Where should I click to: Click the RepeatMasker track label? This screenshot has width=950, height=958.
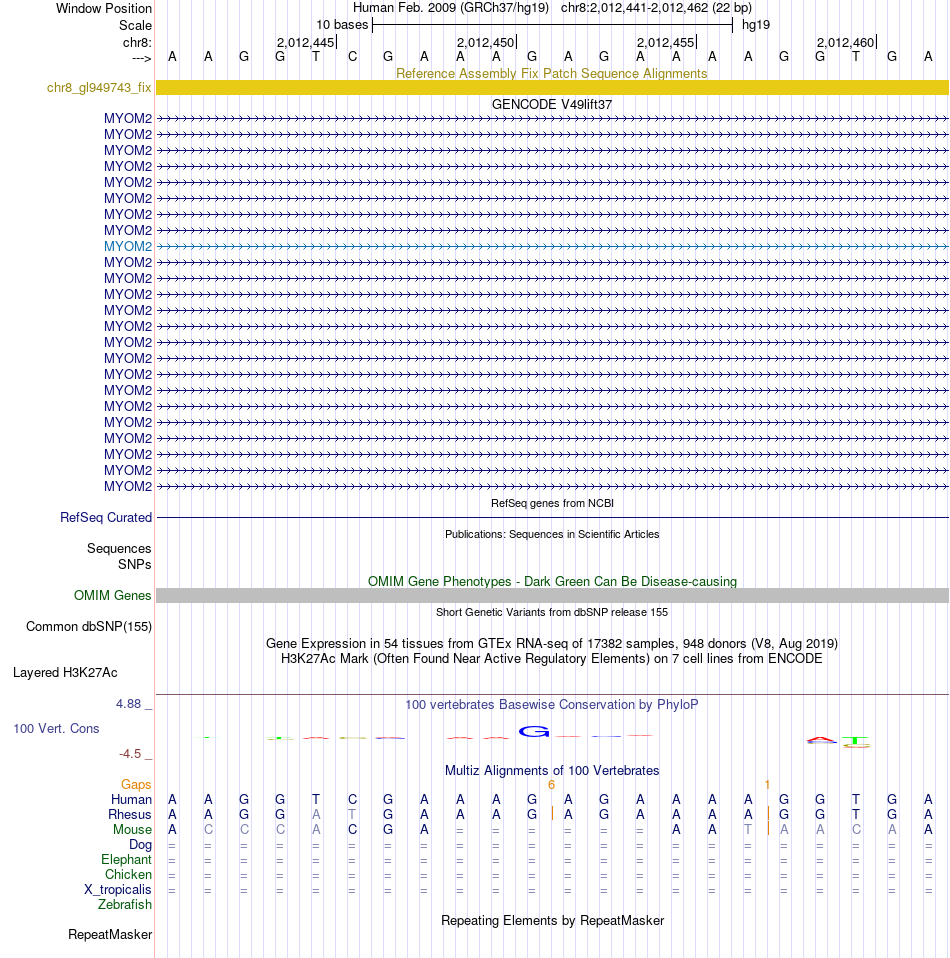pyautogui.click(x=110, y=935)
